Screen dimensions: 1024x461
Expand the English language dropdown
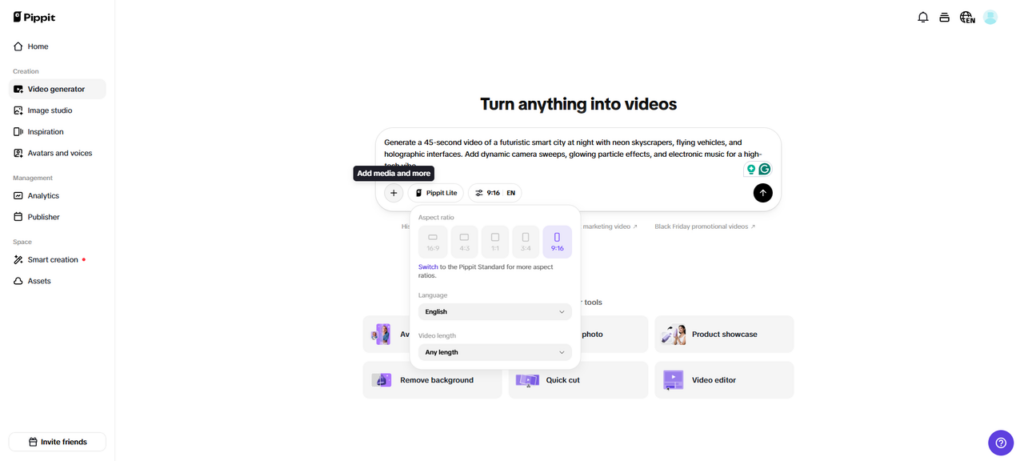pyautogui.click(x=495, y=312)
